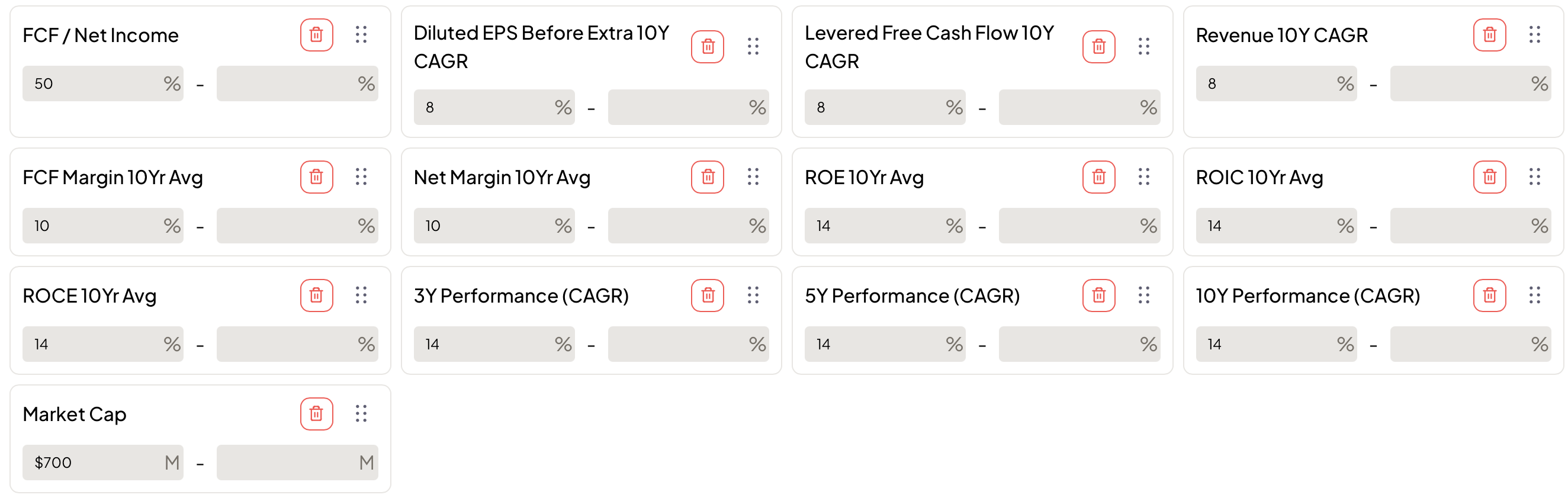Delete the 3Y Performance (CAGR) filter
1568x501 pixels.
707,296
